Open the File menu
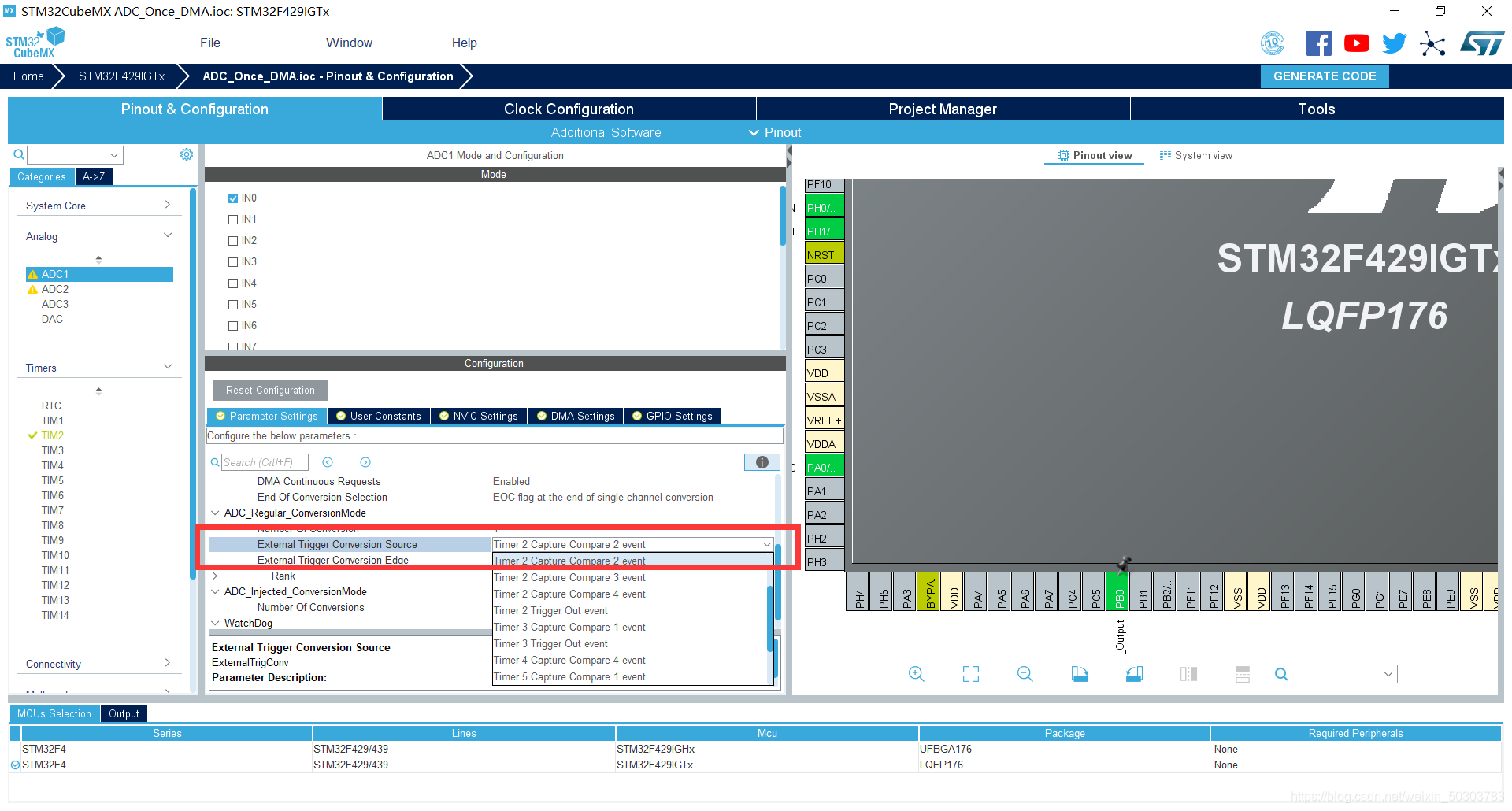Screen dimensions: 1512x811 pyautogui.click(x=210, y=43)
